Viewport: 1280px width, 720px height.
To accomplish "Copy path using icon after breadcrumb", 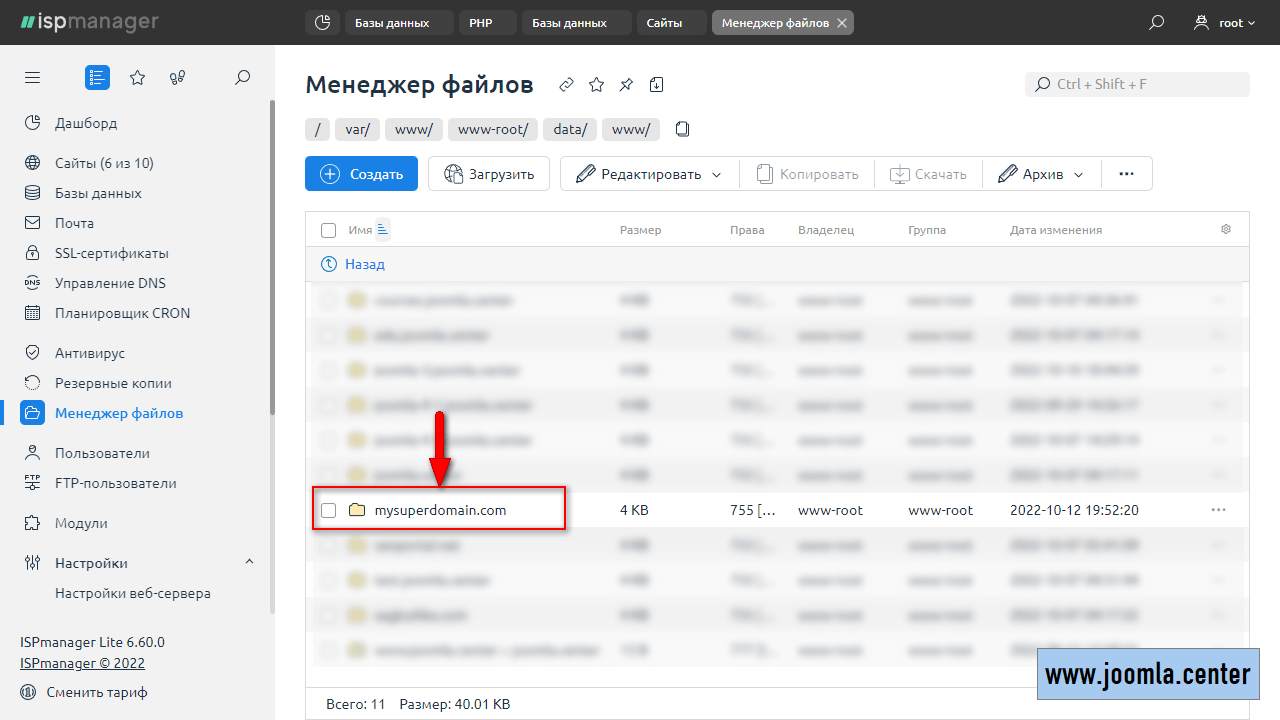I will (683, 129).
